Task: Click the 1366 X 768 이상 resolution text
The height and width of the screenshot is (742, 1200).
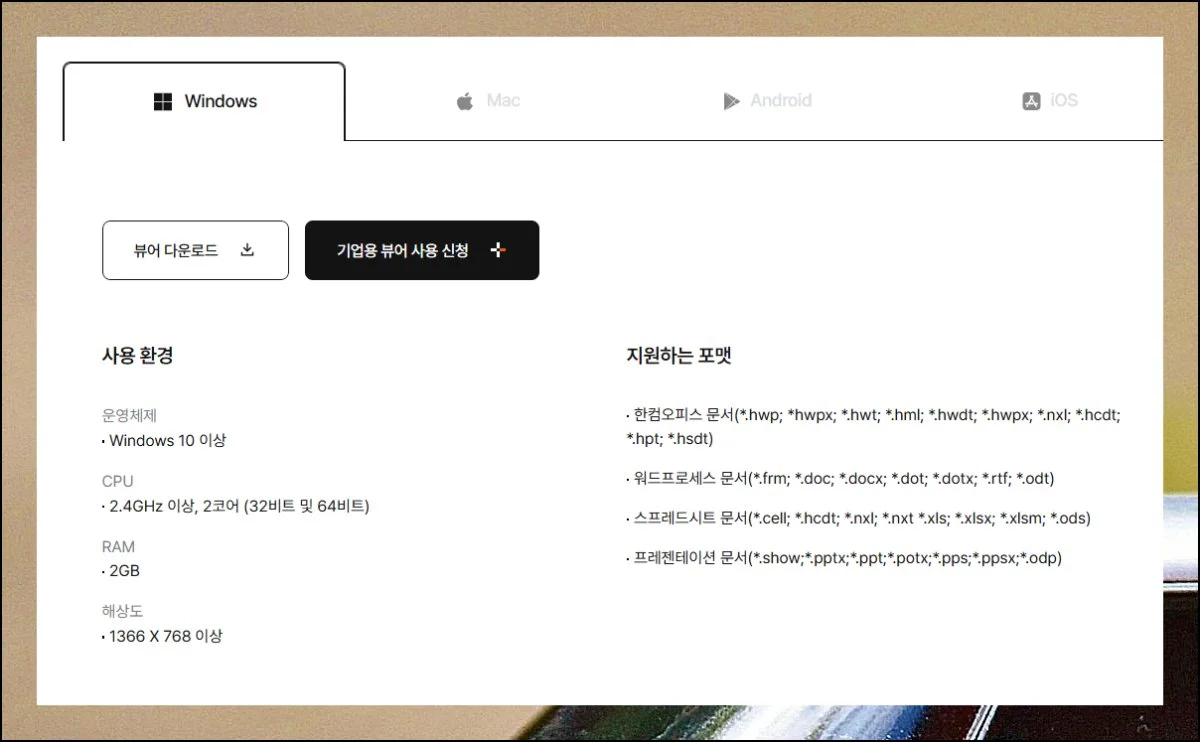Action: coord(164,636)
